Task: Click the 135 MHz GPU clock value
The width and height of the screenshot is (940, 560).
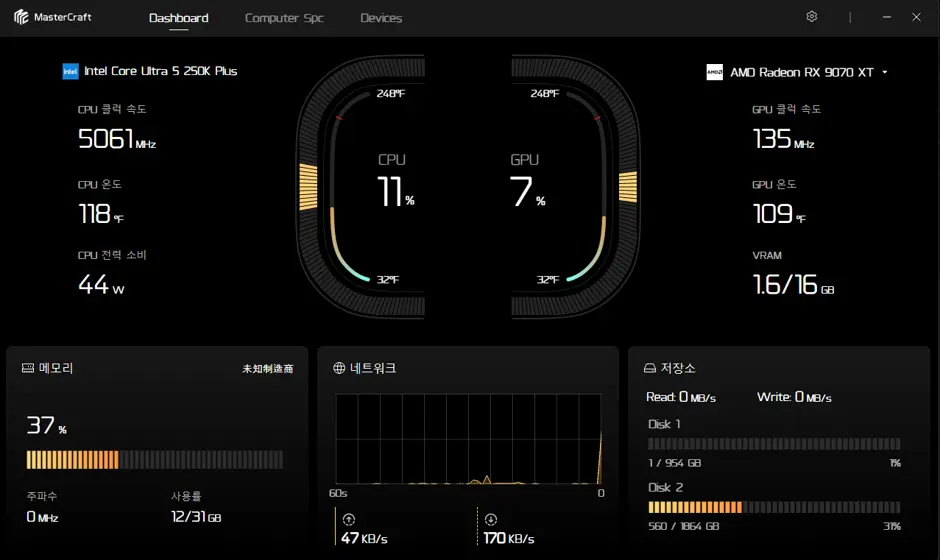Action: [x=784, y=139]
